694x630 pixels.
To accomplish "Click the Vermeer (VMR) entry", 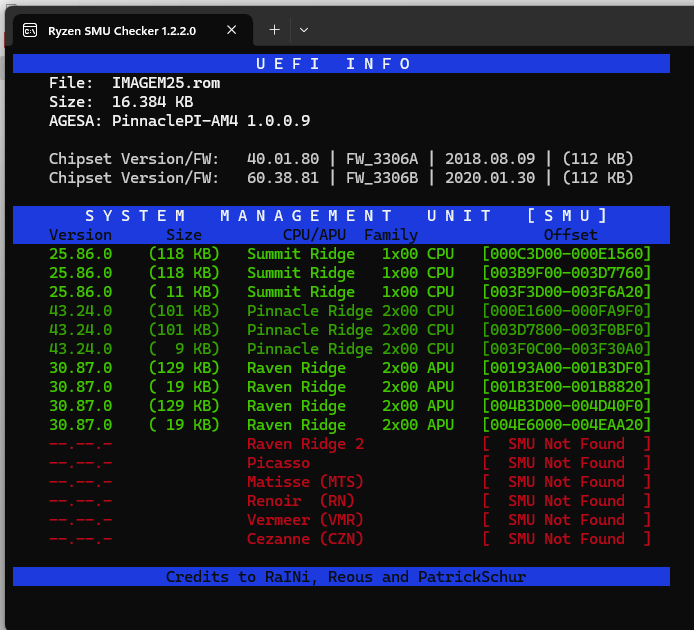I will point(305,520).
